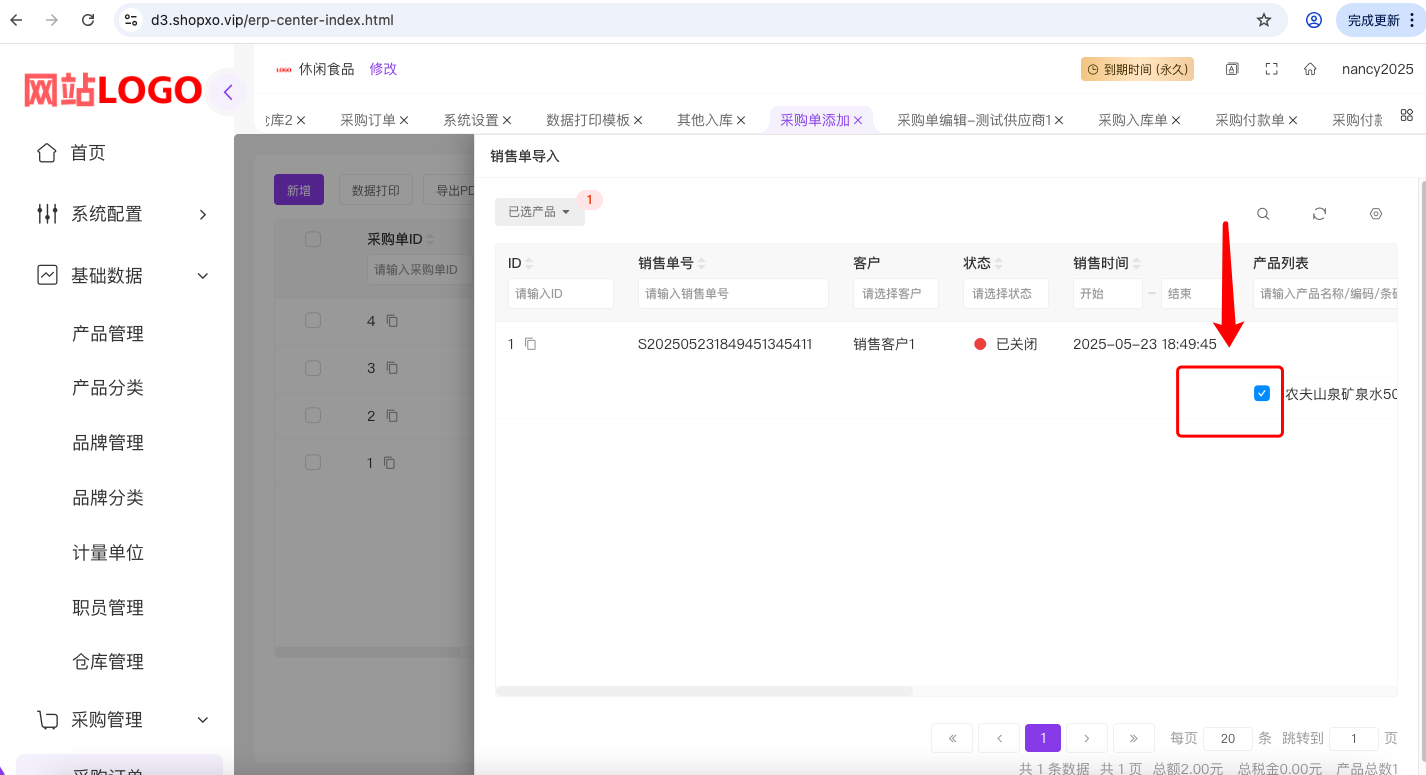Viewport: 1426px width, 775px height.
Task: Uncheck the 农夫山泉矿泉水 product checkbox
Action: (x=1261, y=394)
